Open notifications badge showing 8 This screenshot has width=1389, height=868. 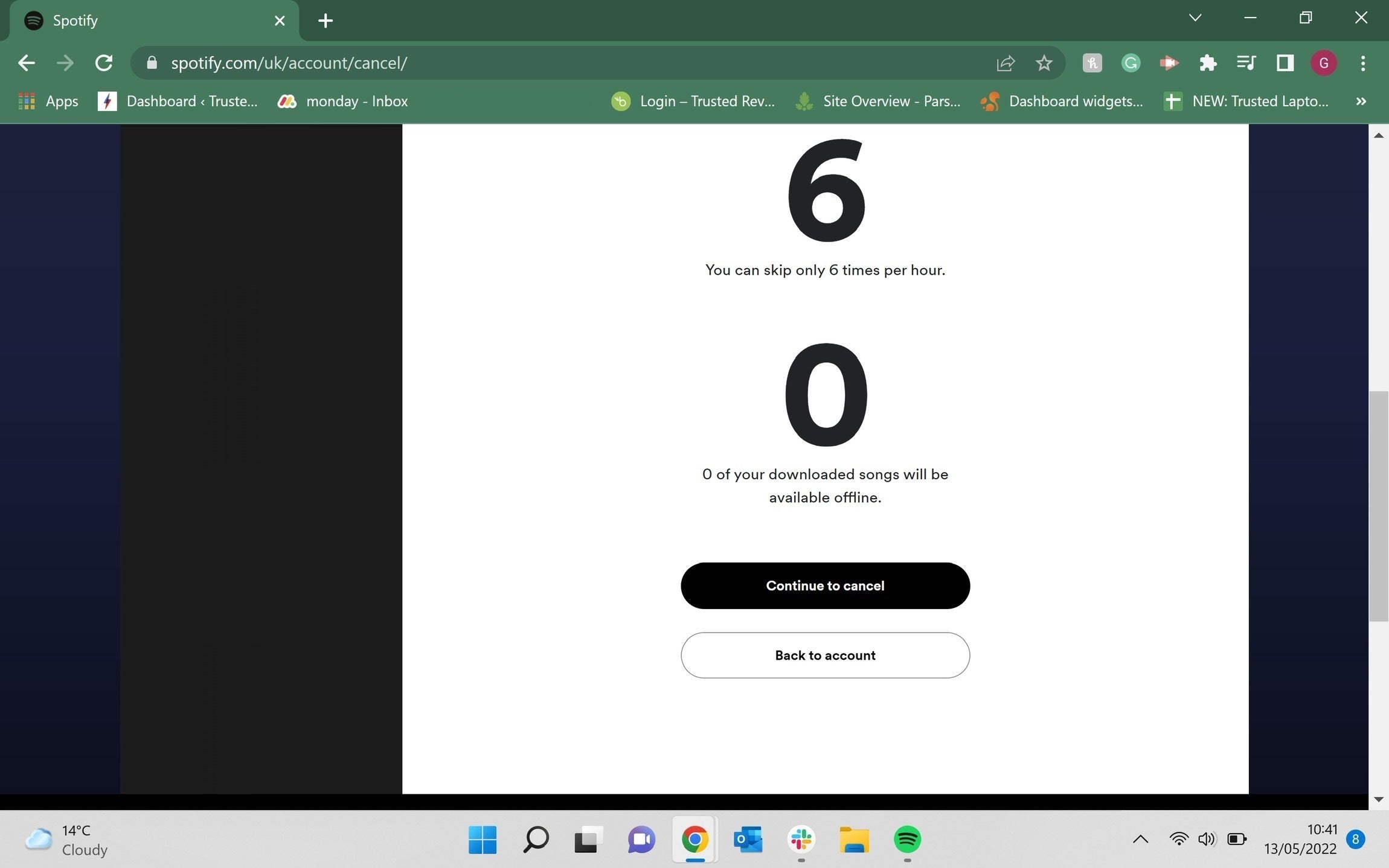[1356, 839]
